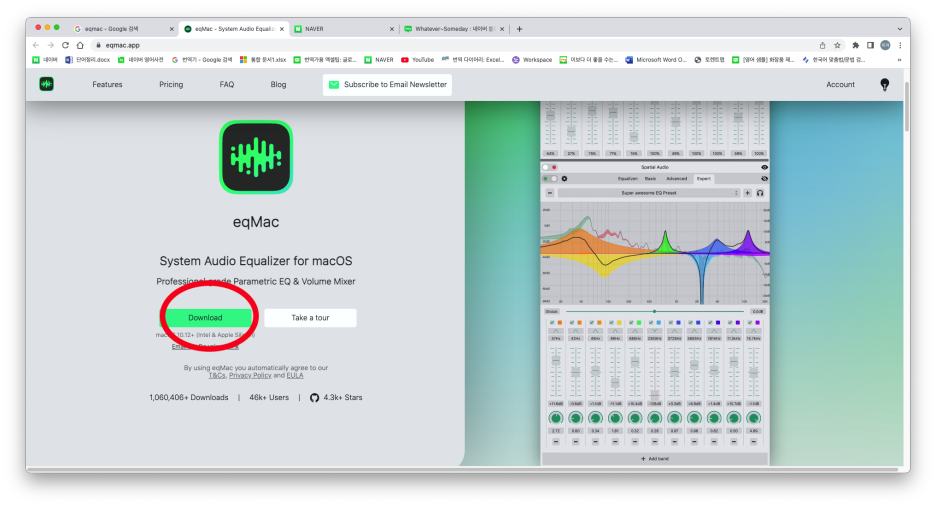Screen dimensions: 936x507
Task: Click the browser forward arrow
Action: click(51, 45)
